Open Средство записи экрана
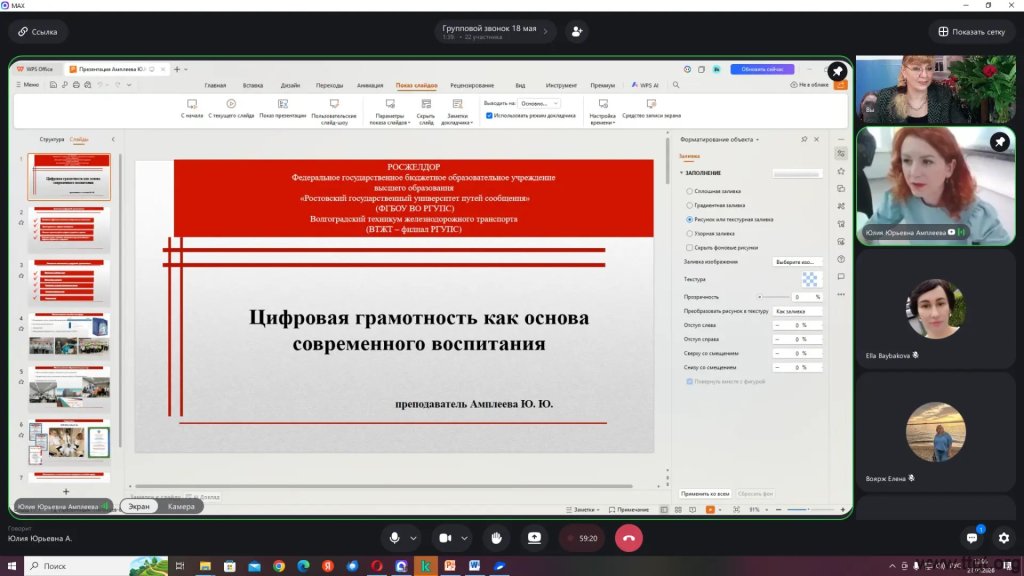This screenshot has height=576, width=1024. [651, 108]
